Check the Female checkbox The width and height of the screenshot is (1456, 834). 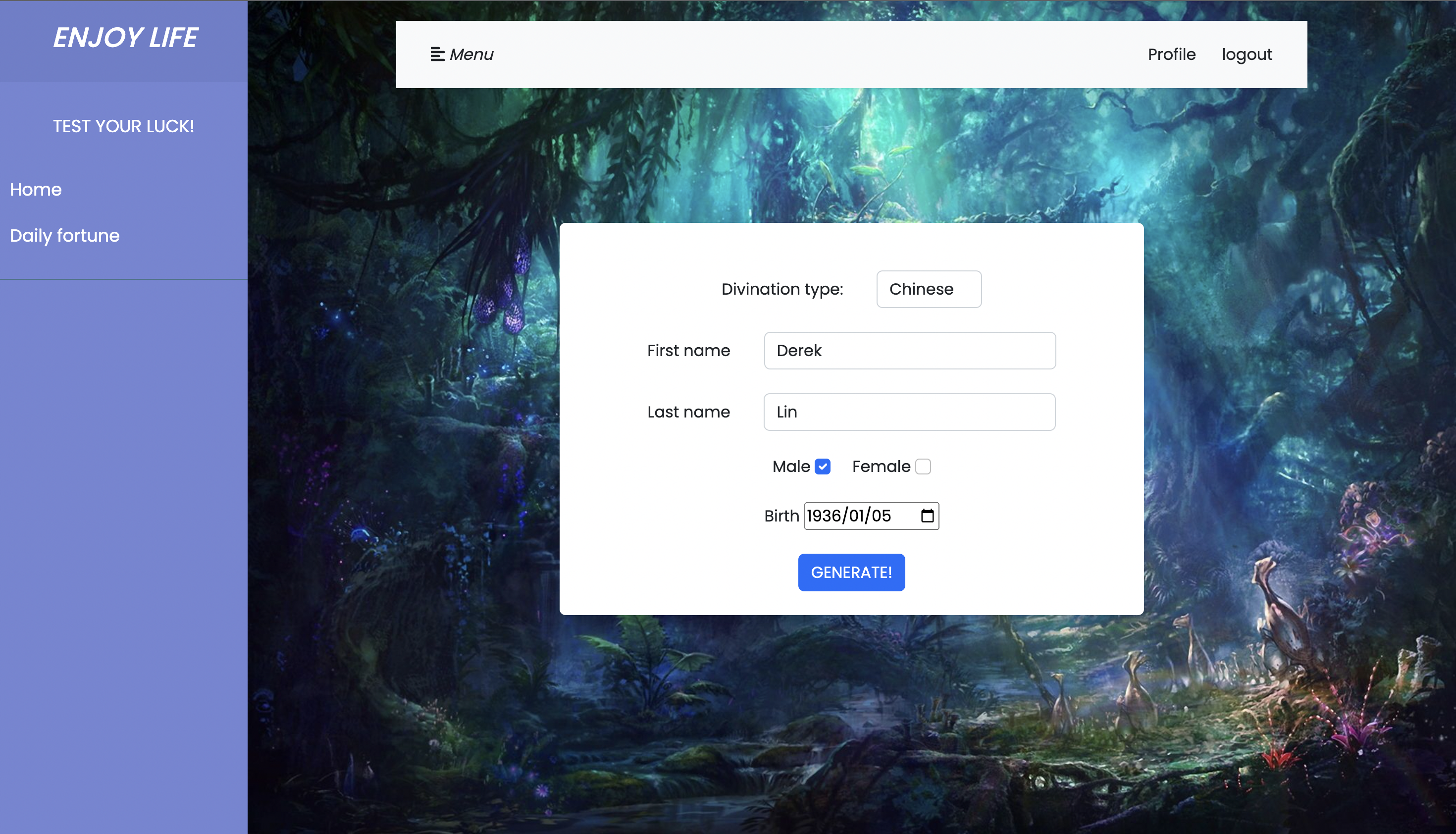click(923, 467)
